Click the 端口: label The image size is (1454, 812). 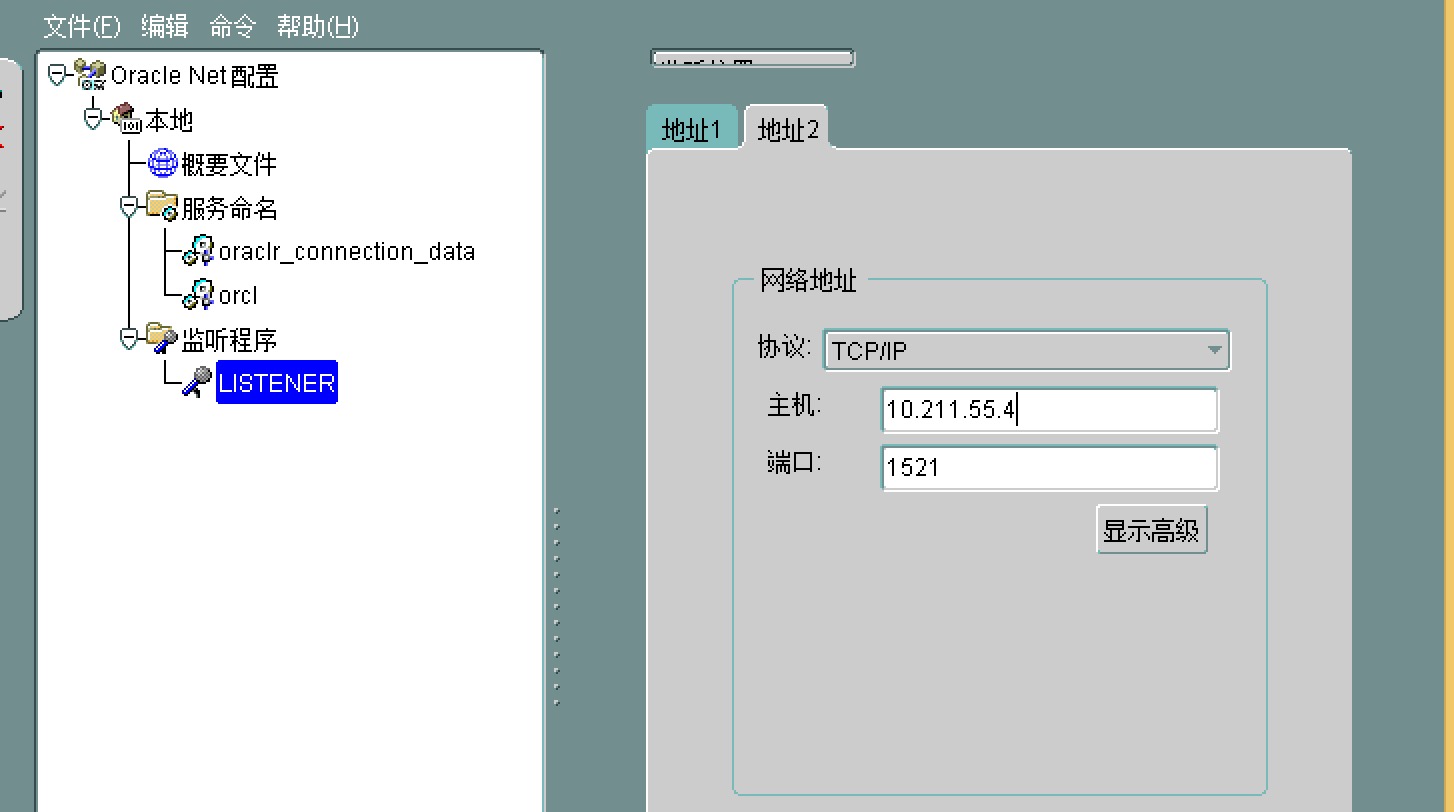[x=794, y=462]
